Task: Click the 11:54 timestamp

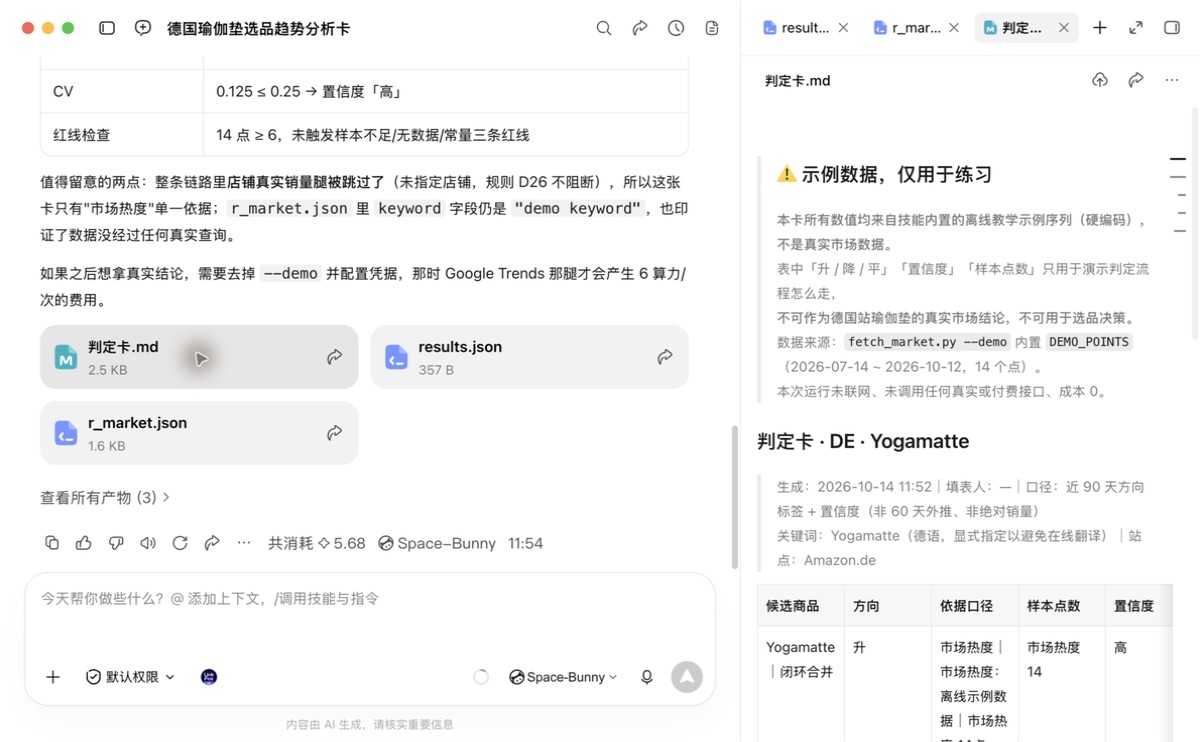Action: (x=525, y=543)
